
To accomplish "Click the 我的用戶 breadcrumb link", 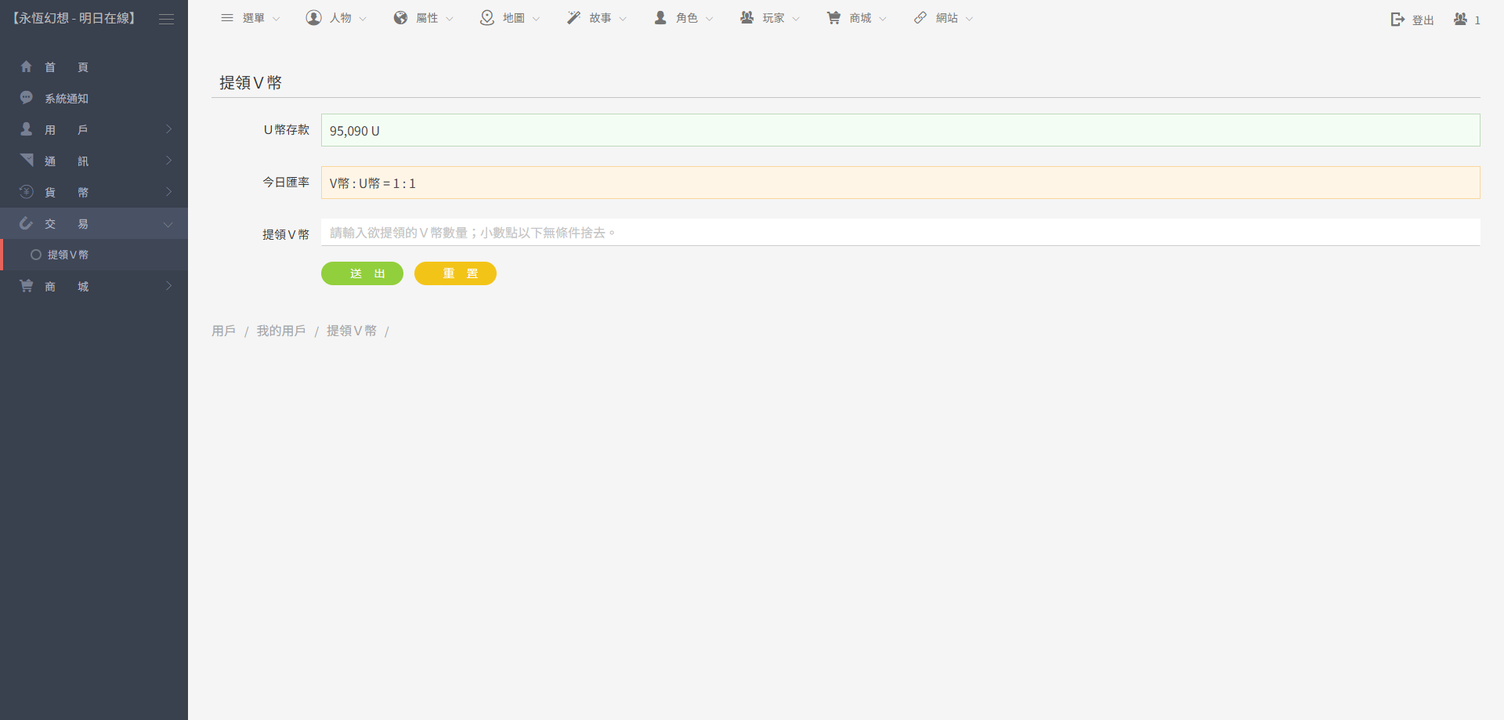I will [x=281, y=331].
